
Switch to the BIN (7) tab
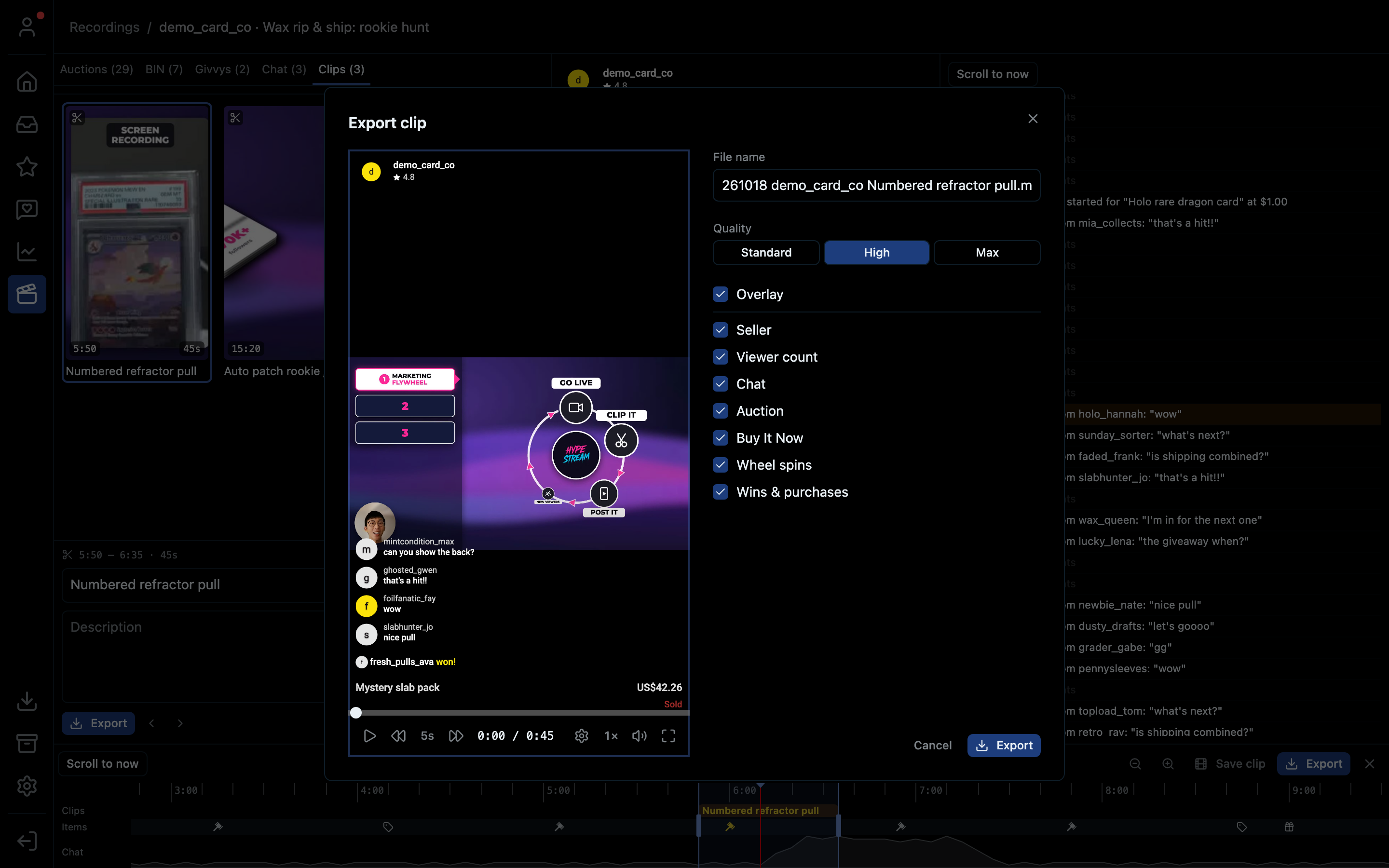[164, 69]
